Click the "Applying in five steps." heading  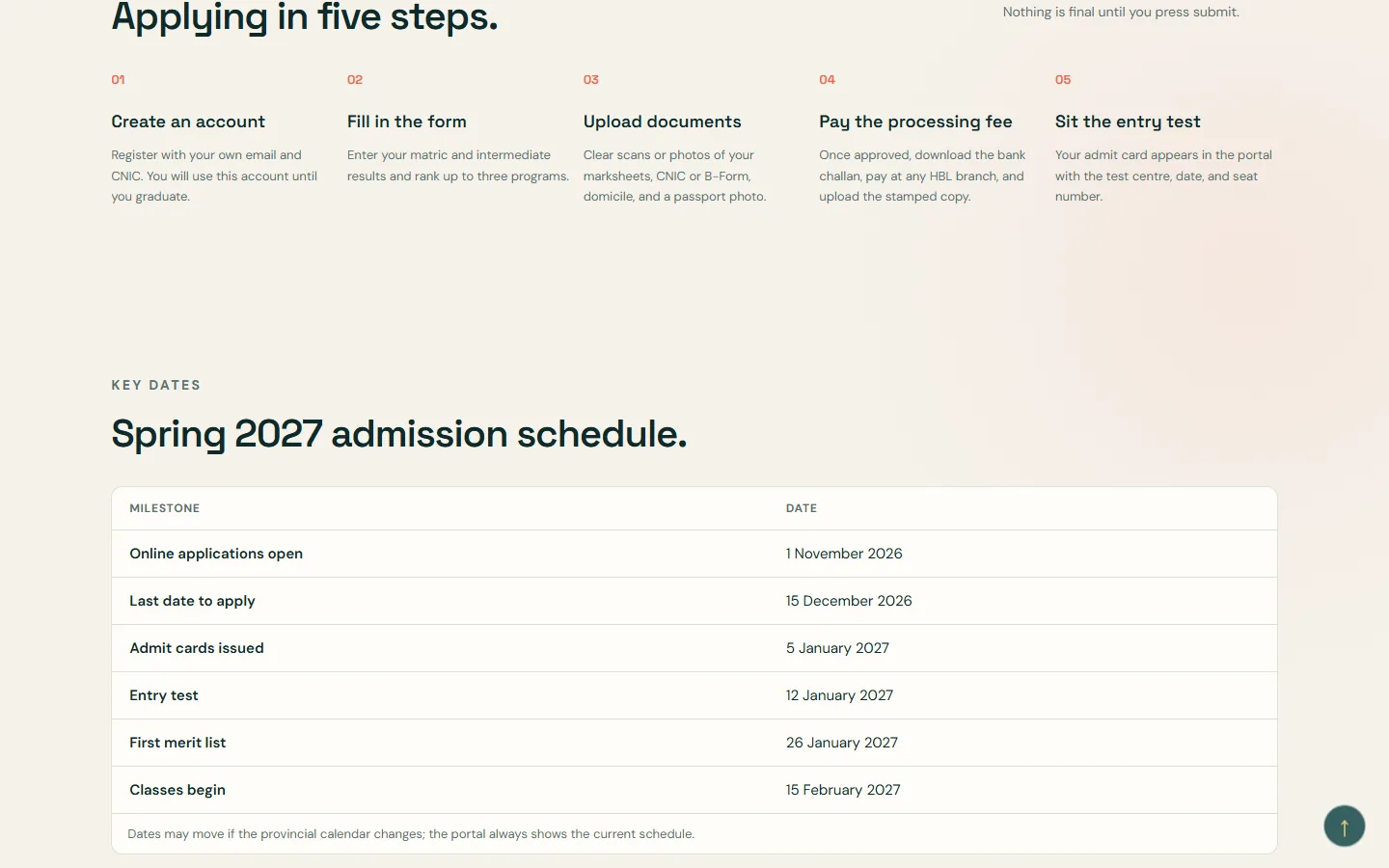pos(305,16)
